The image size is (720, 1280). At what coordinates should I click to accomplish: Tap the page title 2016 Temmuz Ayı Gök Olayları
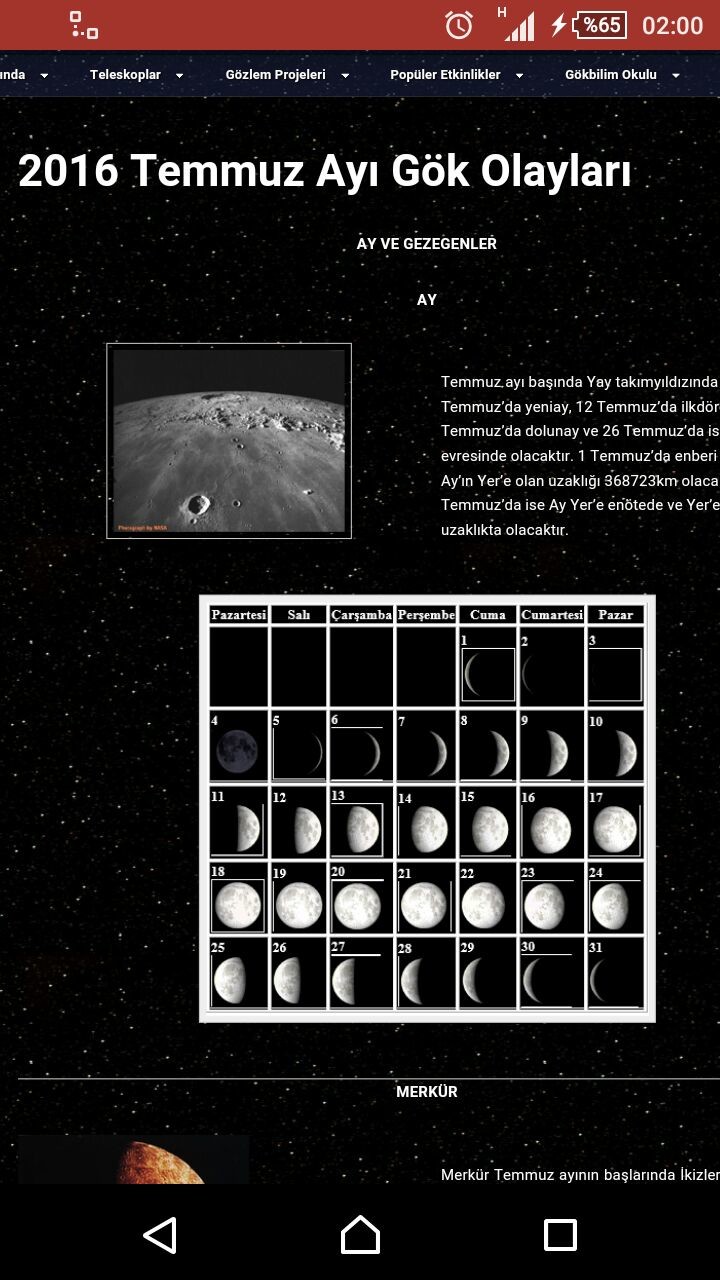325,171
